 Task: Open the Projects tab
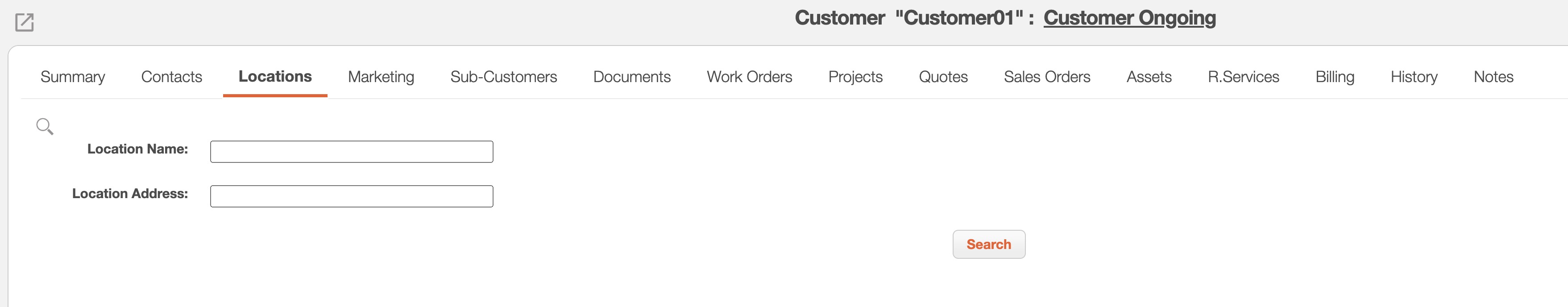855,77
